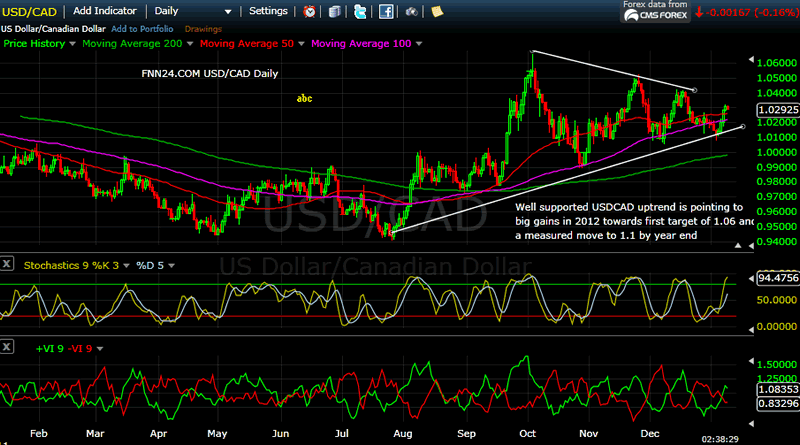
Task: Open Moving Average 100 dropdown arrow
Action: tap(418, 44)
